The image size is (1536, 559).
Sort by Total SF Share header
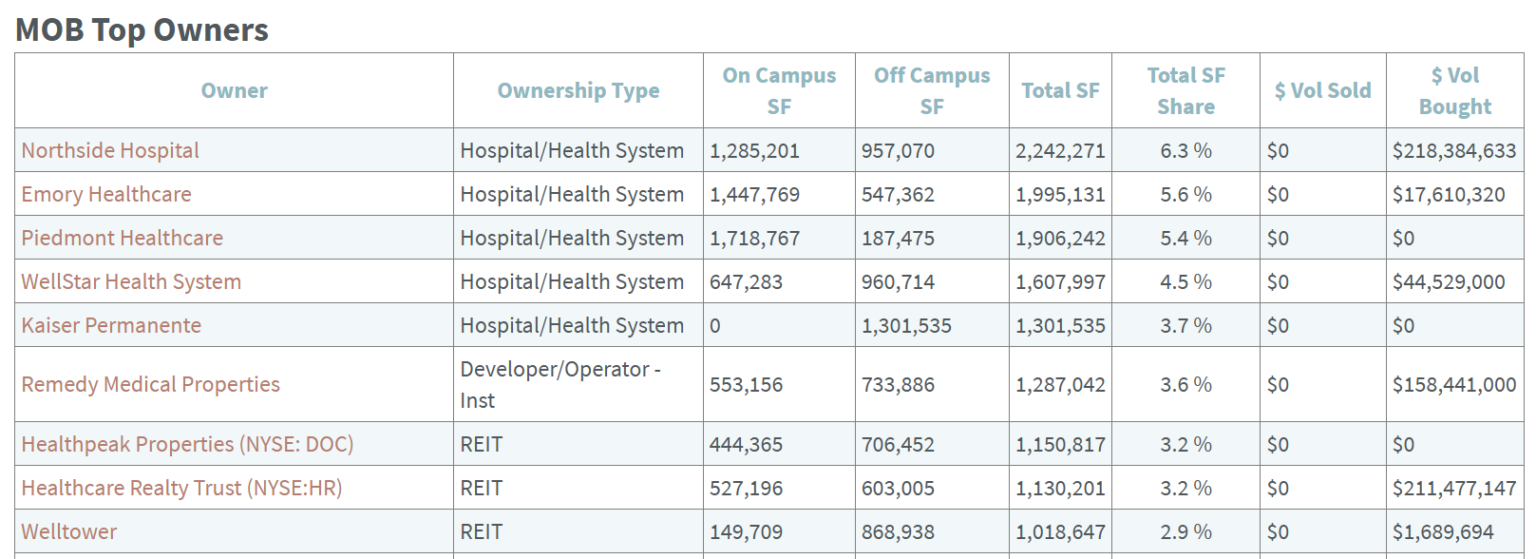click(x=1186, y=91)
